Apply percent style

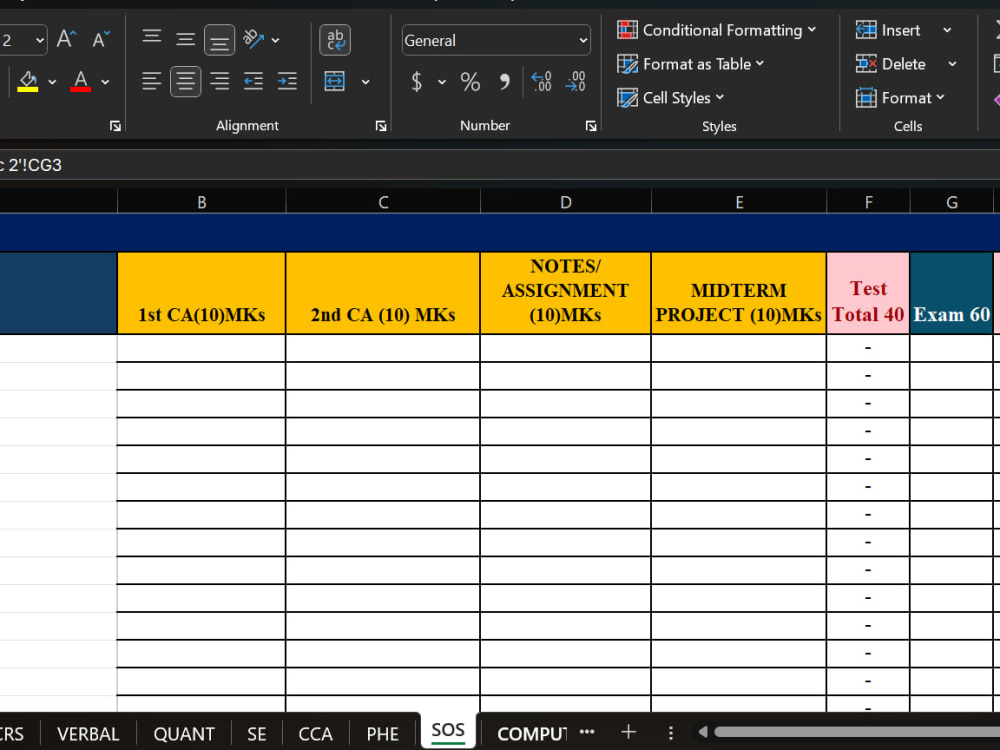pyautogui.click(x=470, y=82)
